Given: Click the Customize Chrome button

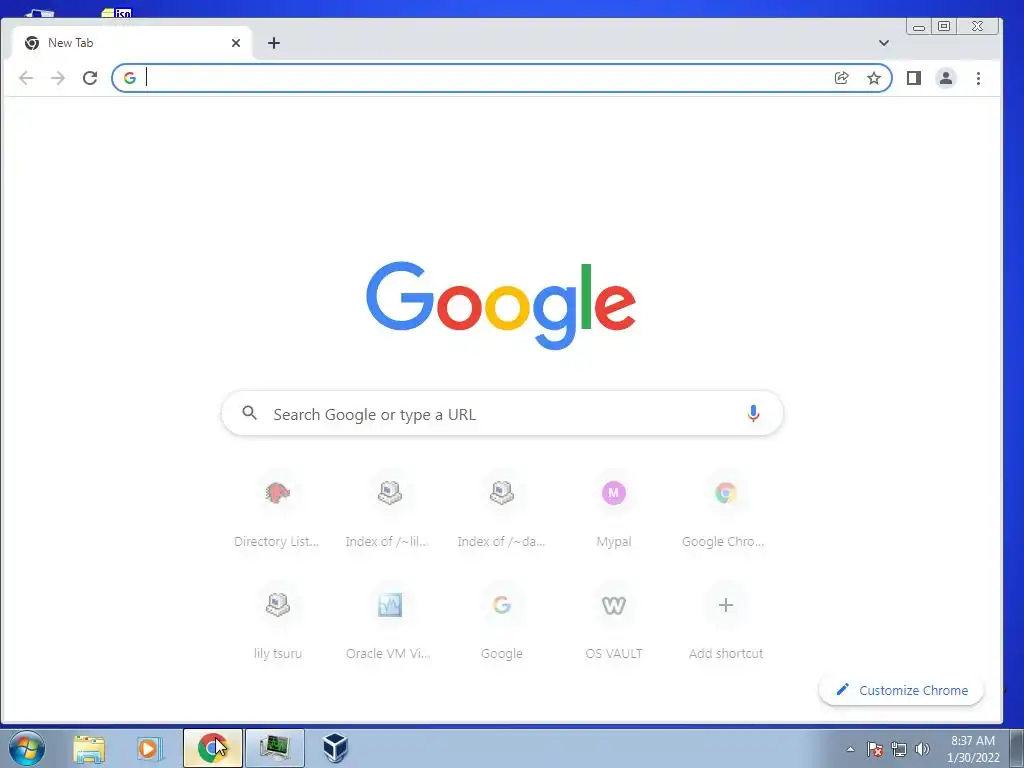Looking at the screenshot, I should click(901, 690).
